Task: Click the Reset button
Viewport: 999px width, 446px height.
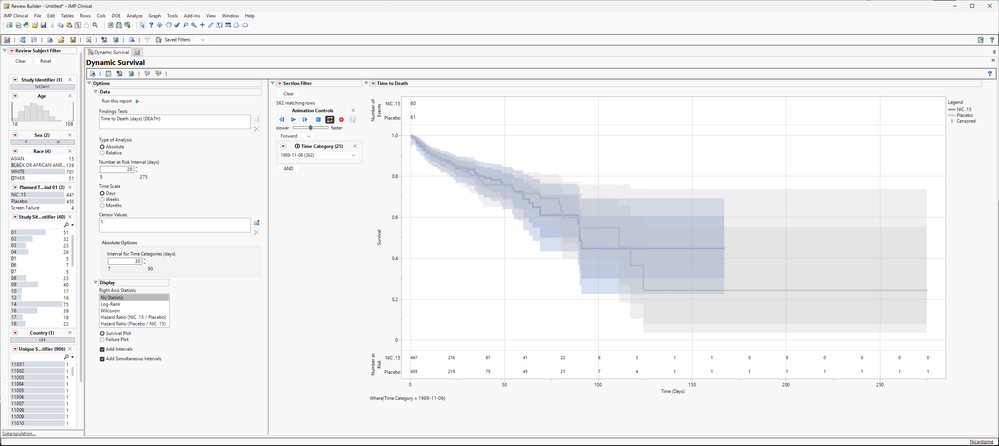Action: (45, 61)
